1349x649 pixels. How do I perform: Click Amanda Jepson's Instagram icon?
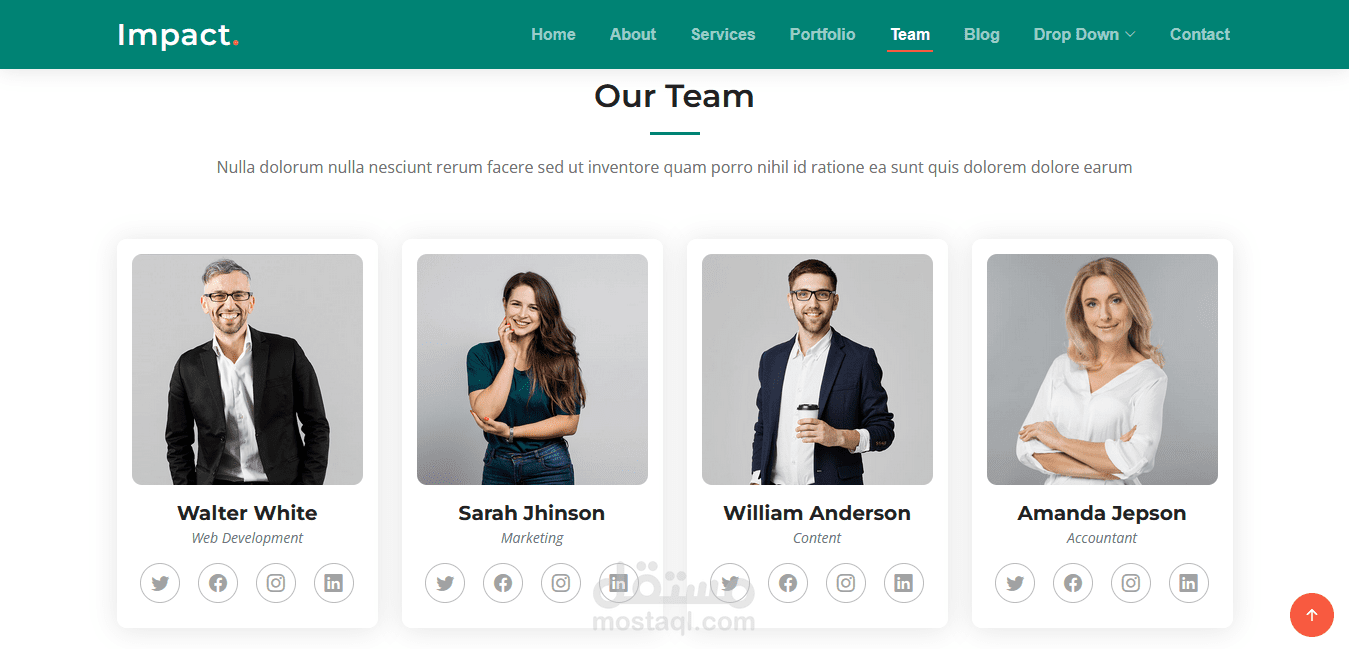[x=1131, y=583]
